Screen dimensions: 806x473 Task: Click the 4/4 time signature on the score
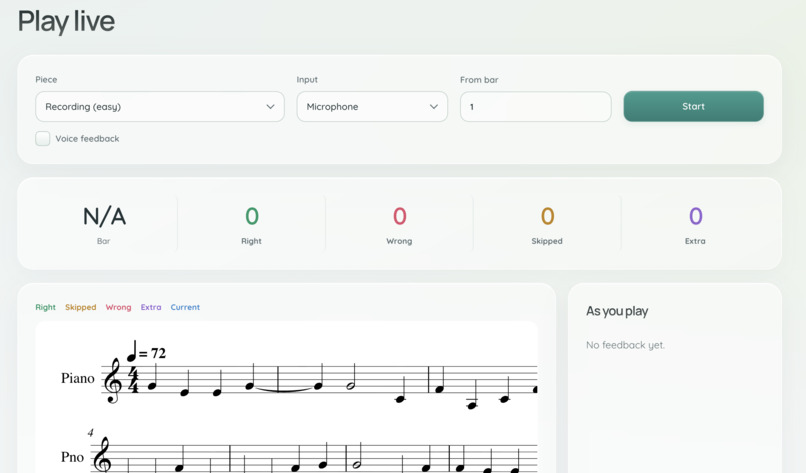click(x=133, y=380)
